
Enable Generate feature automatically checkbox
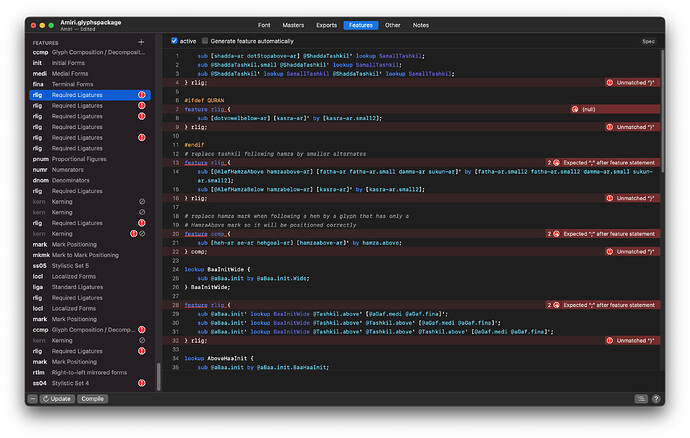(204, 41)
